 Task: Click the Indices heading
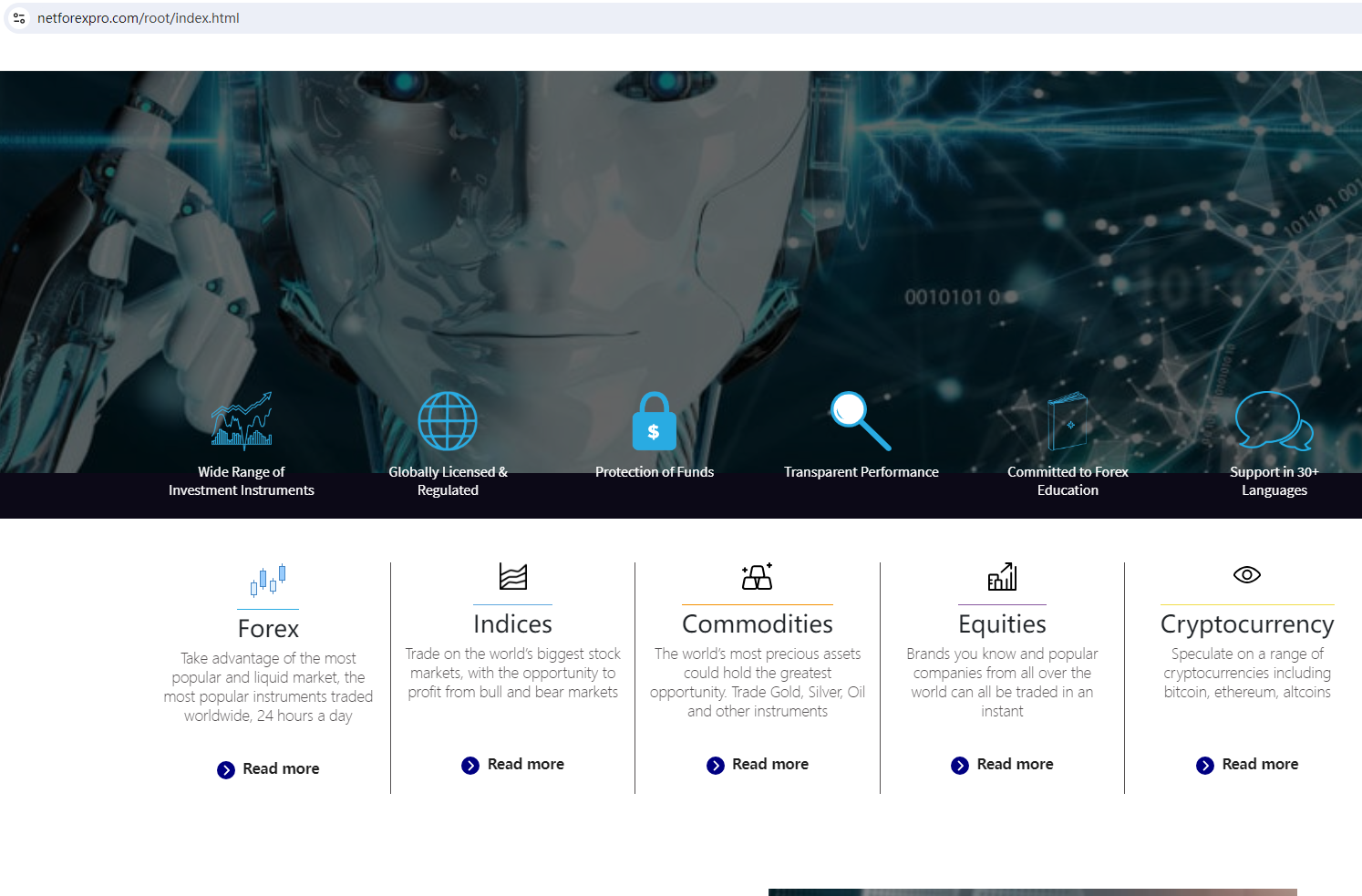click(x=513, y=624)
